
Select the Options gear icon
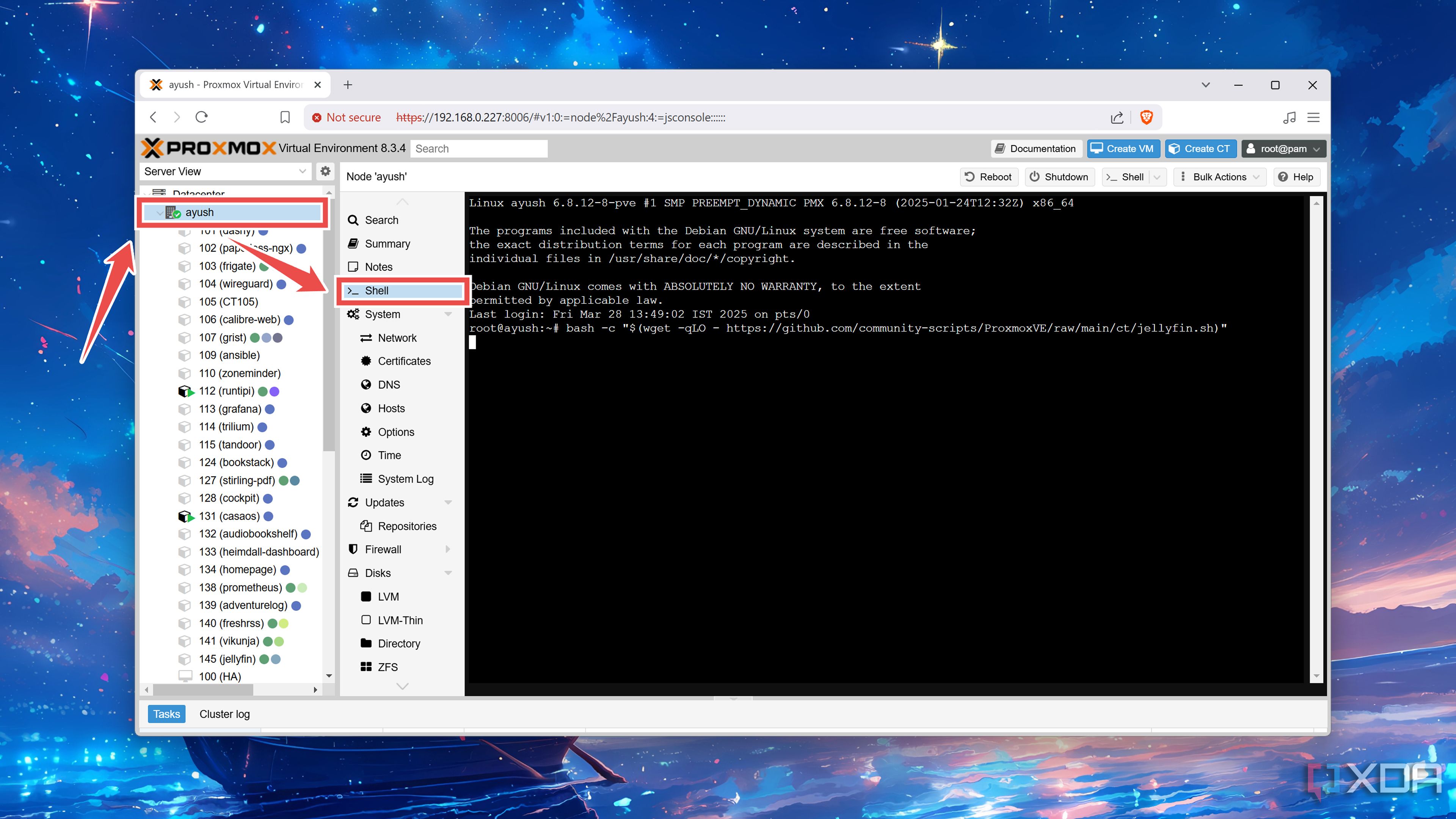click(367, 432)
